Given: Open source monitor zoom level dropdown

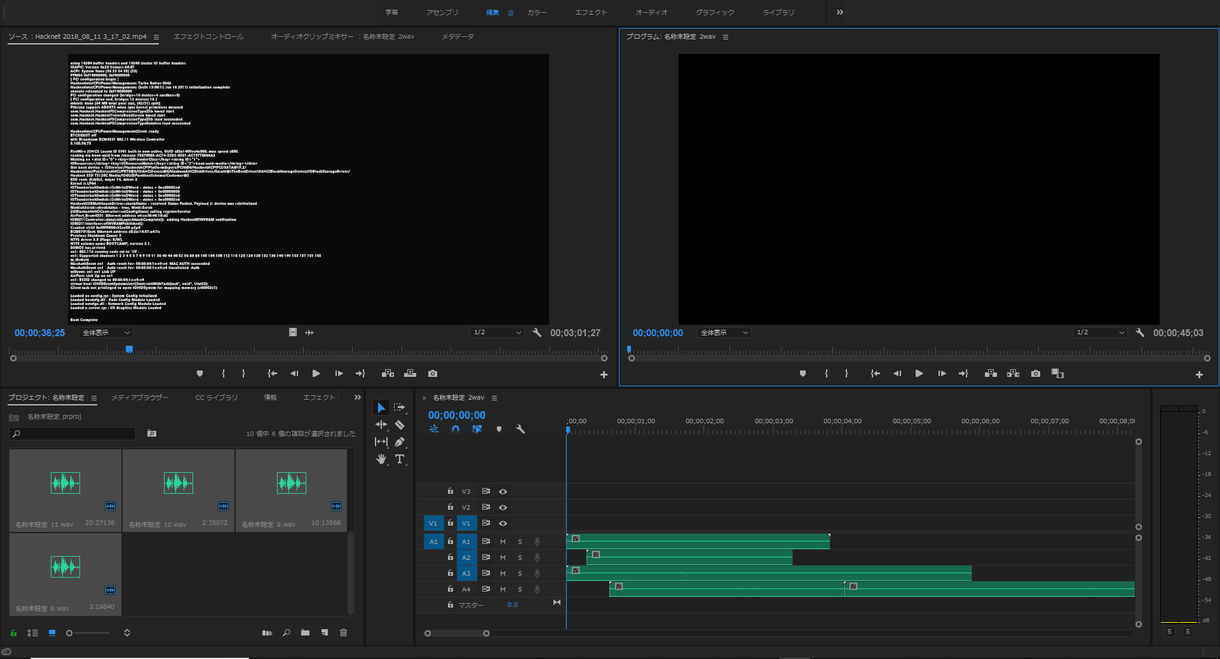Looking at the screenshot, I should [x=106, y=333].
